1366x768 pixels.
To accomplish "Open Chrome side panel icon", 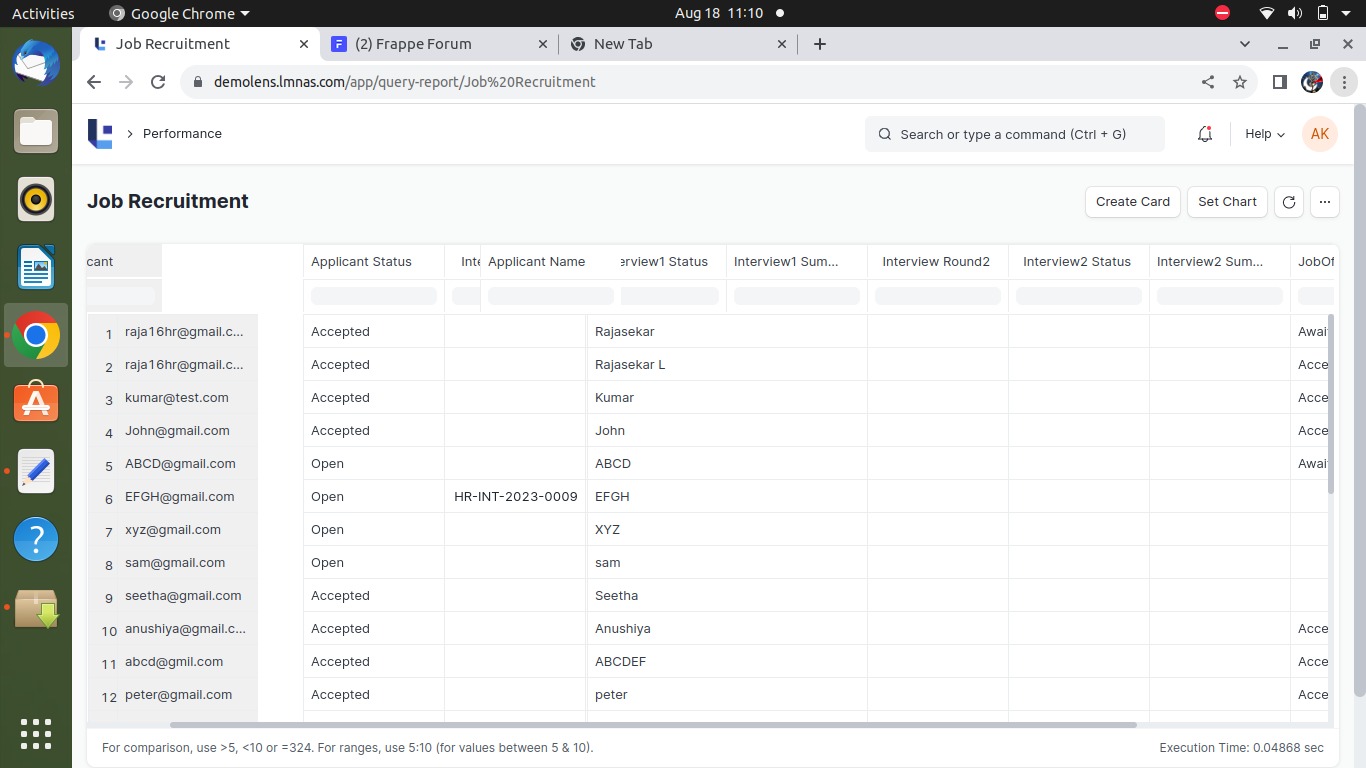I will (1279, 82).
